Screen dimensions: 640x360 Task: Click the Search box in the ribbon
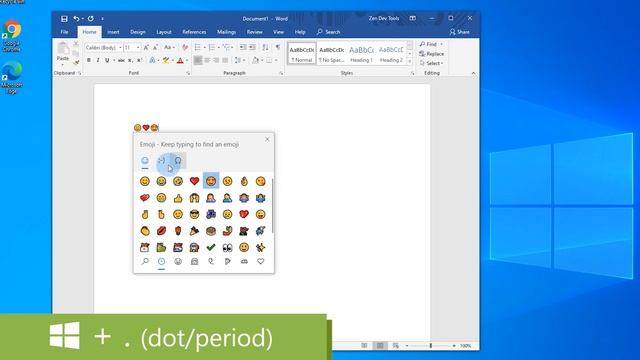[329, 32]
